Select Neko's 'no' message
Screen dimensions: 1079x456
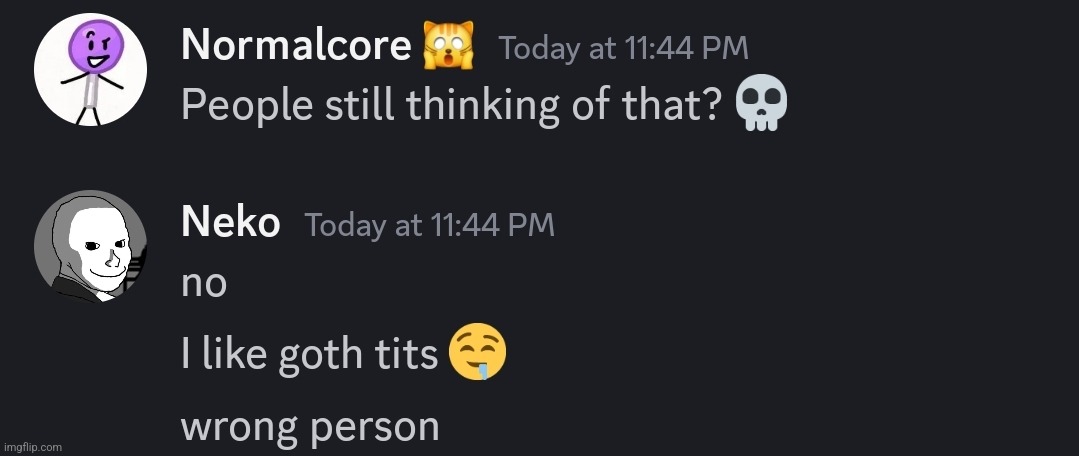(204, 284)
